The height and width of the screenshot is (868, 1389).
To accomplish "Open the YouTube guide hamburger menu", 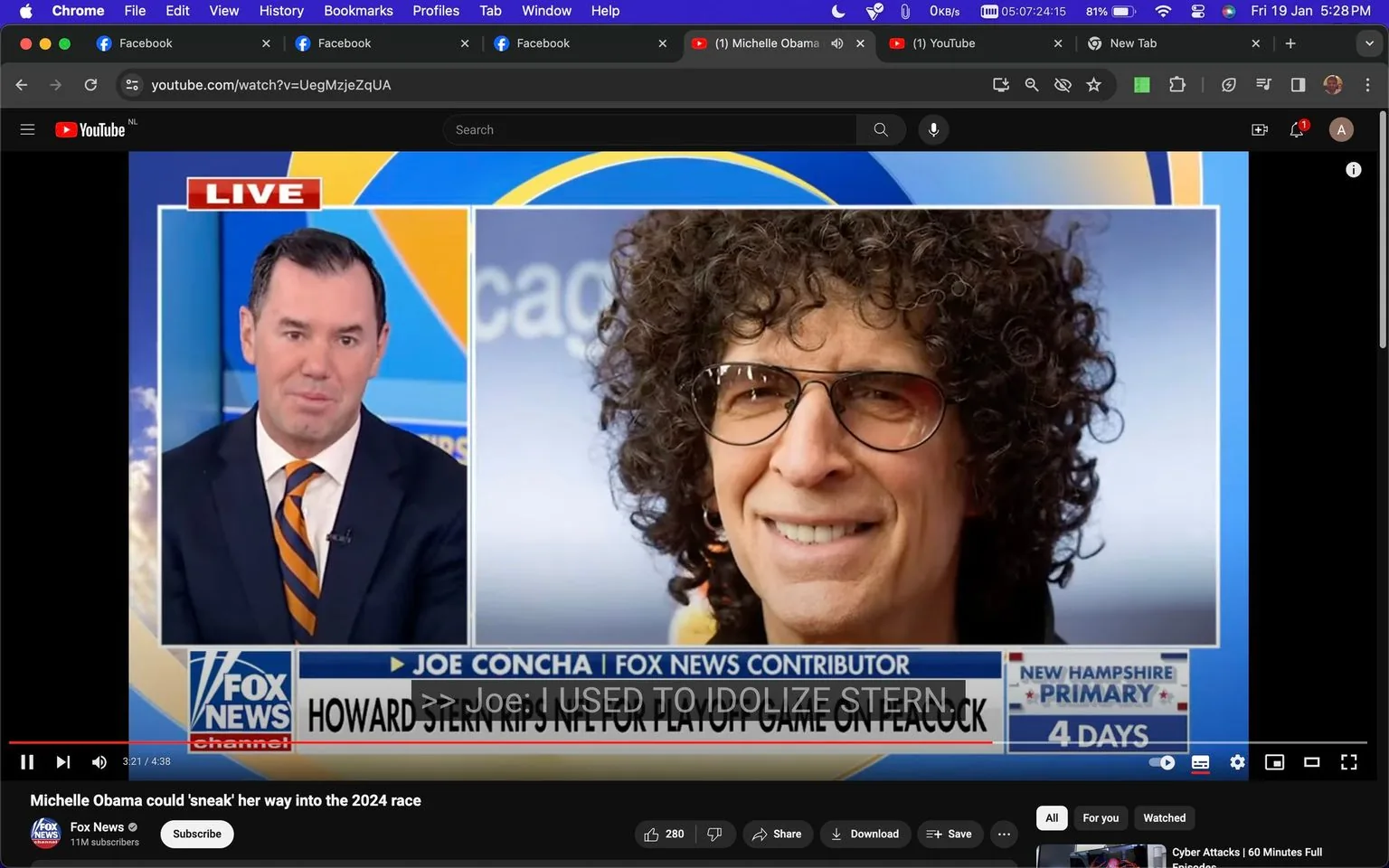I will pyautogui.click(x=27, y=129).
